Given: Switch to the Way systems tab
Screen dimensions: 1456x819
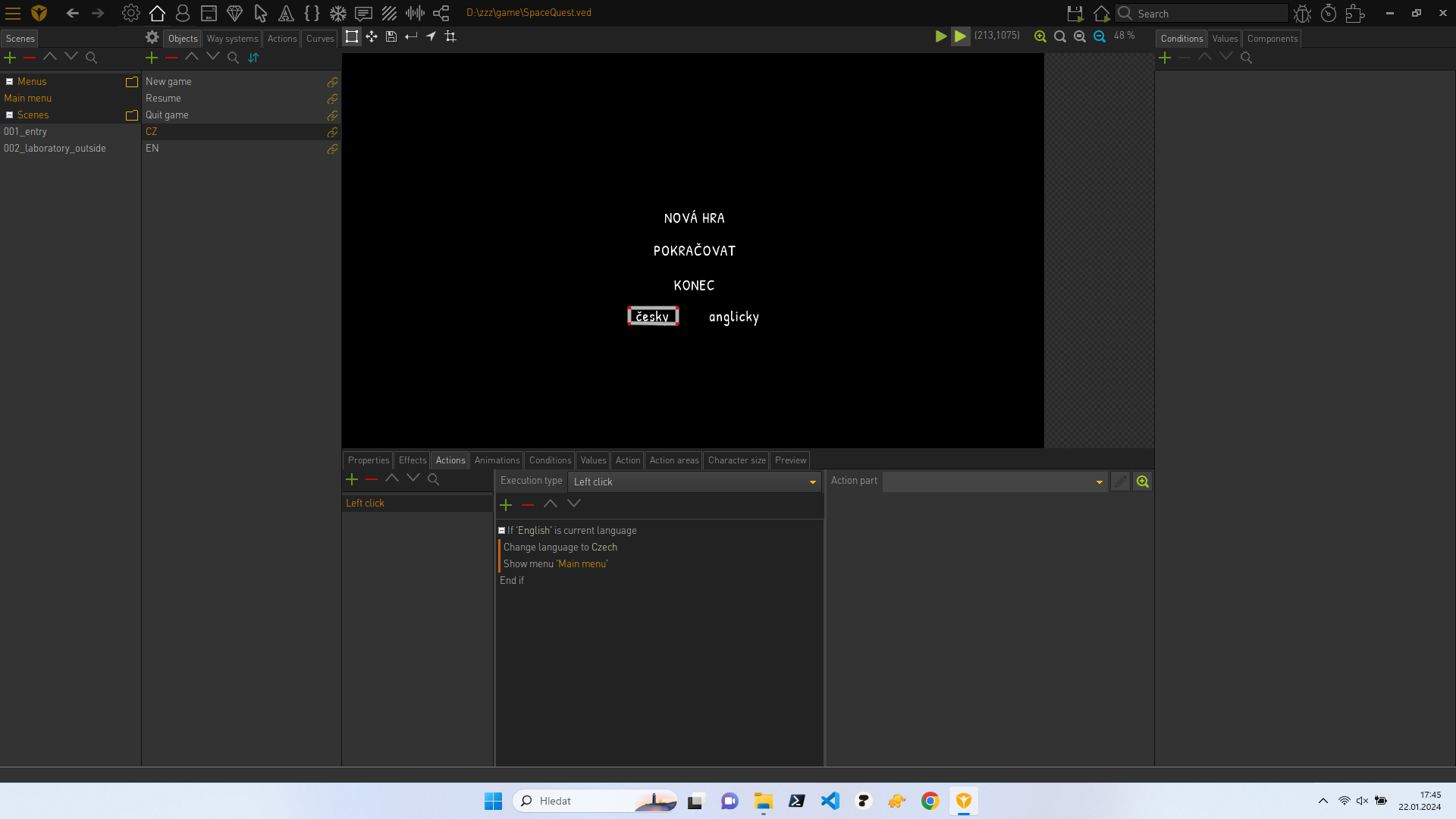Looking at the screenshot, I should pos(232,39).
